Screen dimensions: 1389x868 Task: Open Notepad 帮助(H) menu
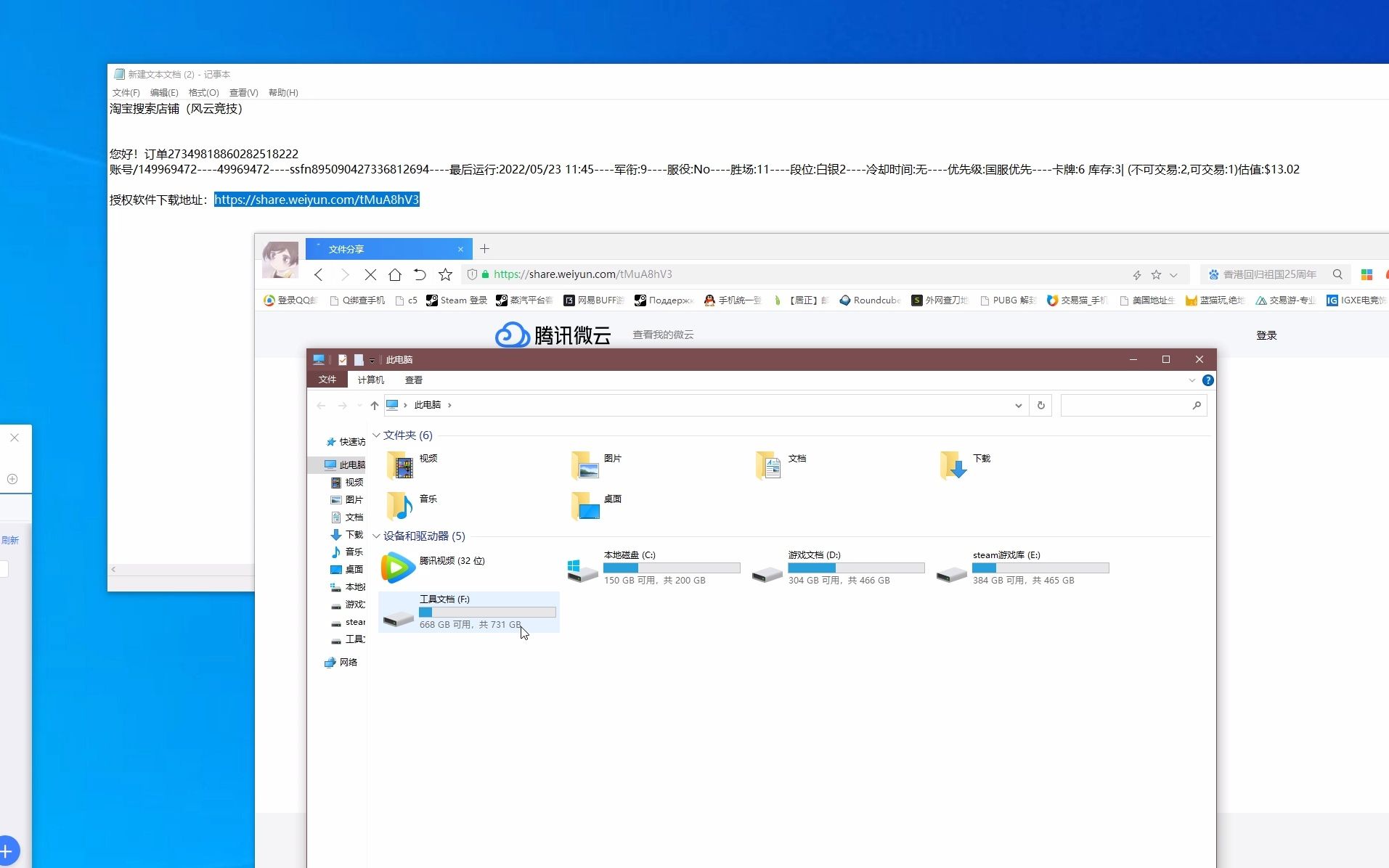point(283,93)
